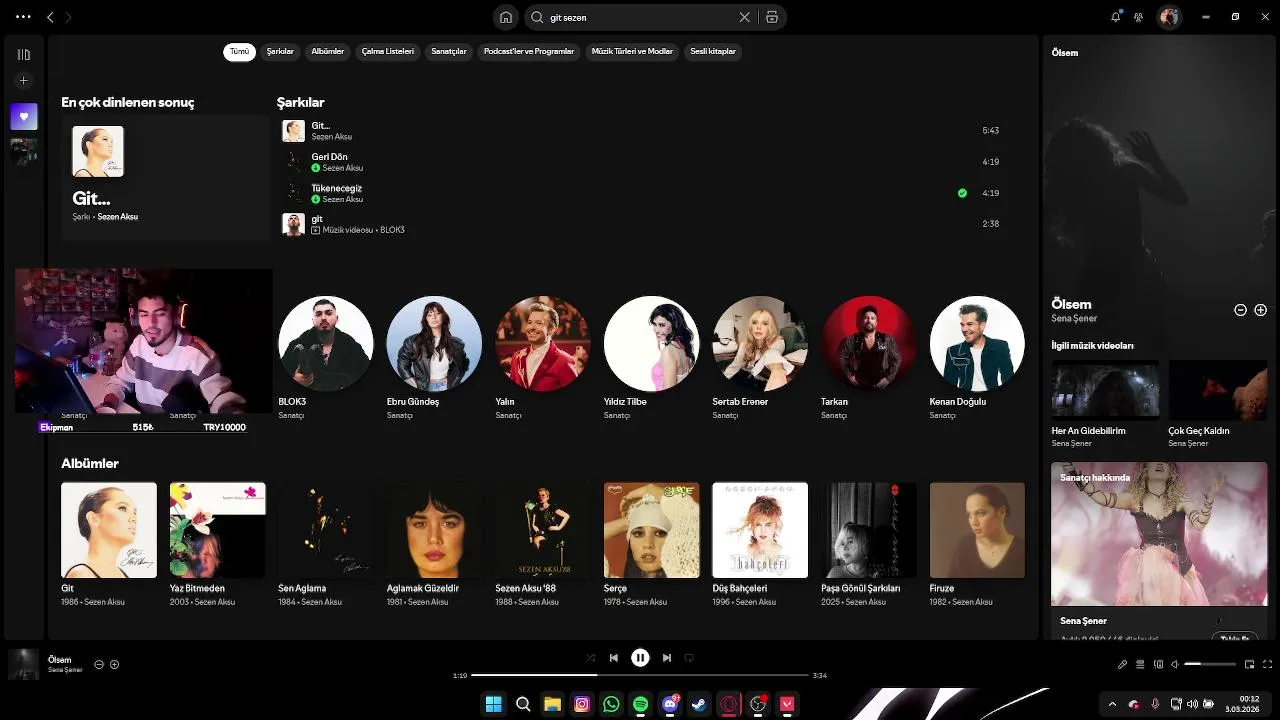The width and height of the screenshot is (1280, 720).
Task: Select the 'Albümler' filter chip
Action: tap(328, 51)
